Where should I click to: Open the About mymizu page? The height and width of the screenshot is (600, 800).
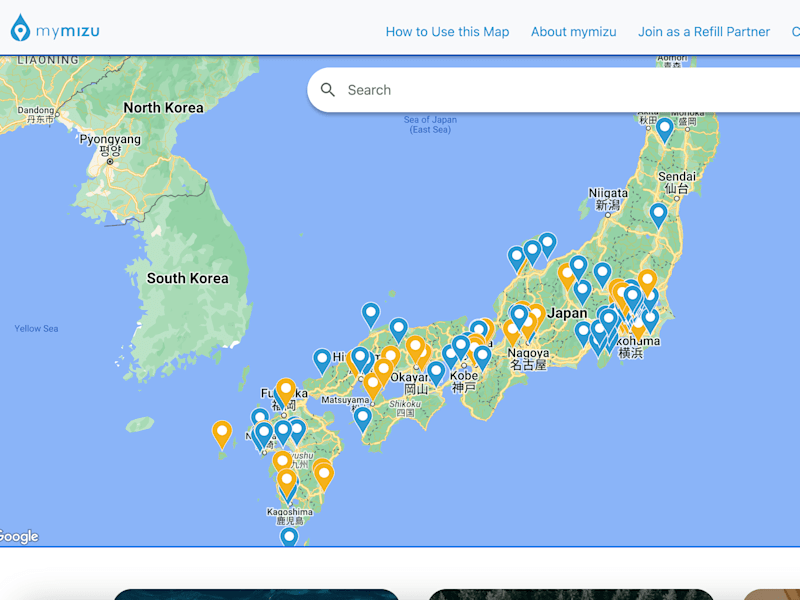pos(573,32)
